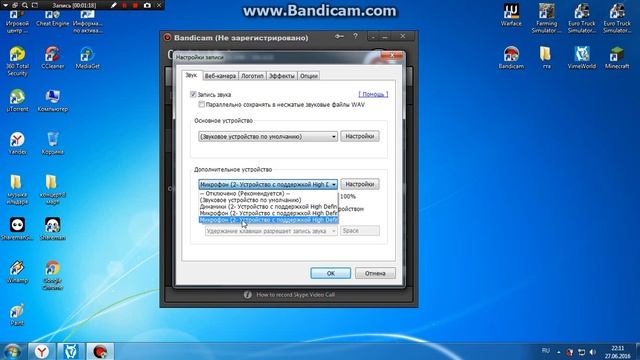Activate the pencil drawing tool on recording bar
This screenshot has height=360, width=640.
(x=114, y=5)
